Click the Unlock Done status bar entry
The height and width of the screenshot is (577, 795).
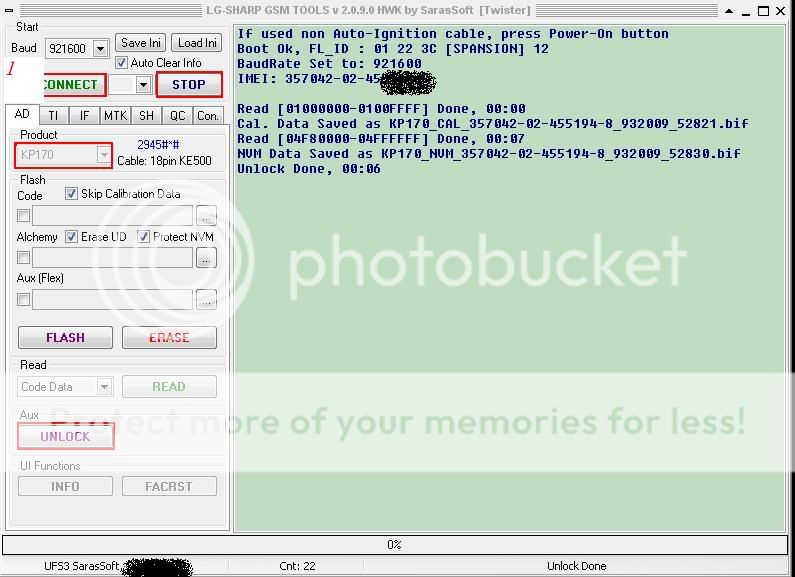tap(576, 566)
